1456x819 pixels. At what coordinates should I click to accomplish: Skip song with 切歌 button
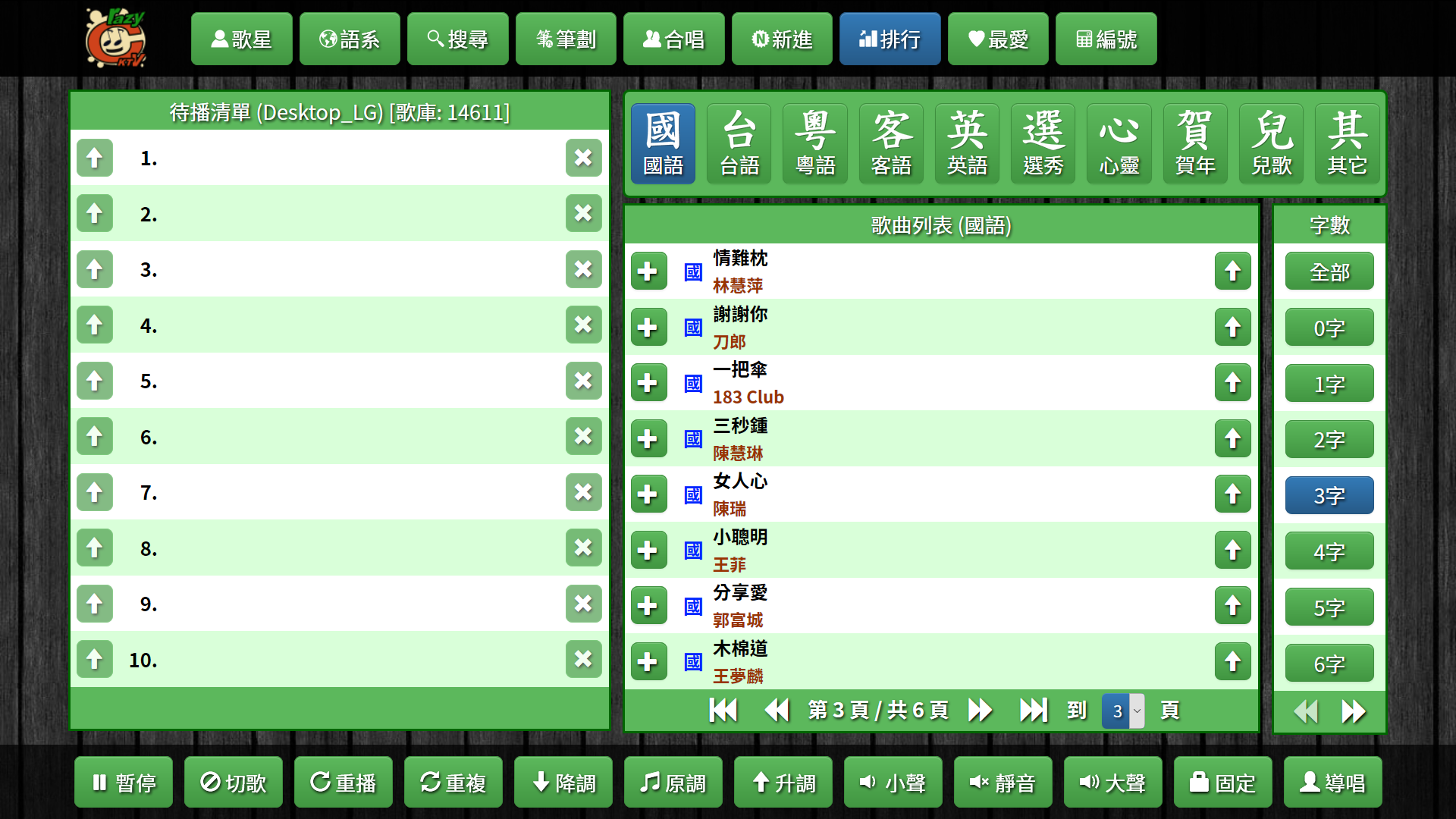click(233, 783)
